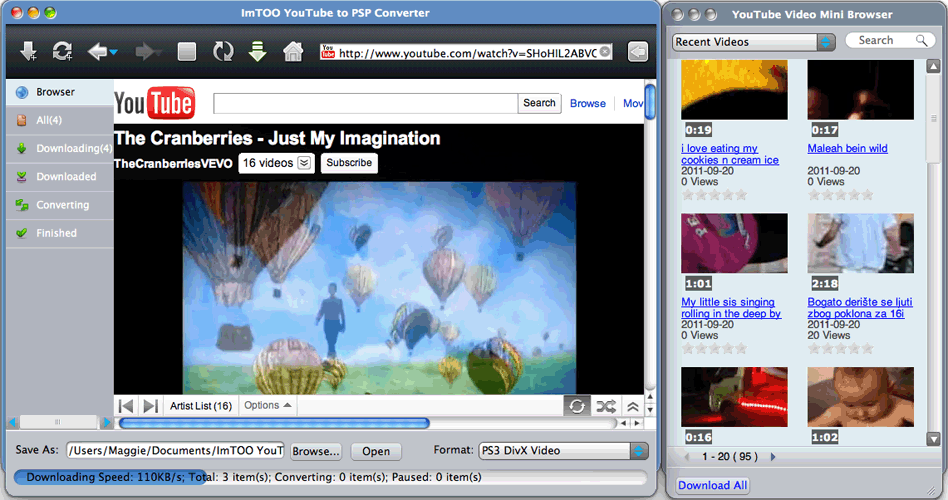Open the Browse link on YouTube
The image size is (948, 500).
[x=588, y=103]
